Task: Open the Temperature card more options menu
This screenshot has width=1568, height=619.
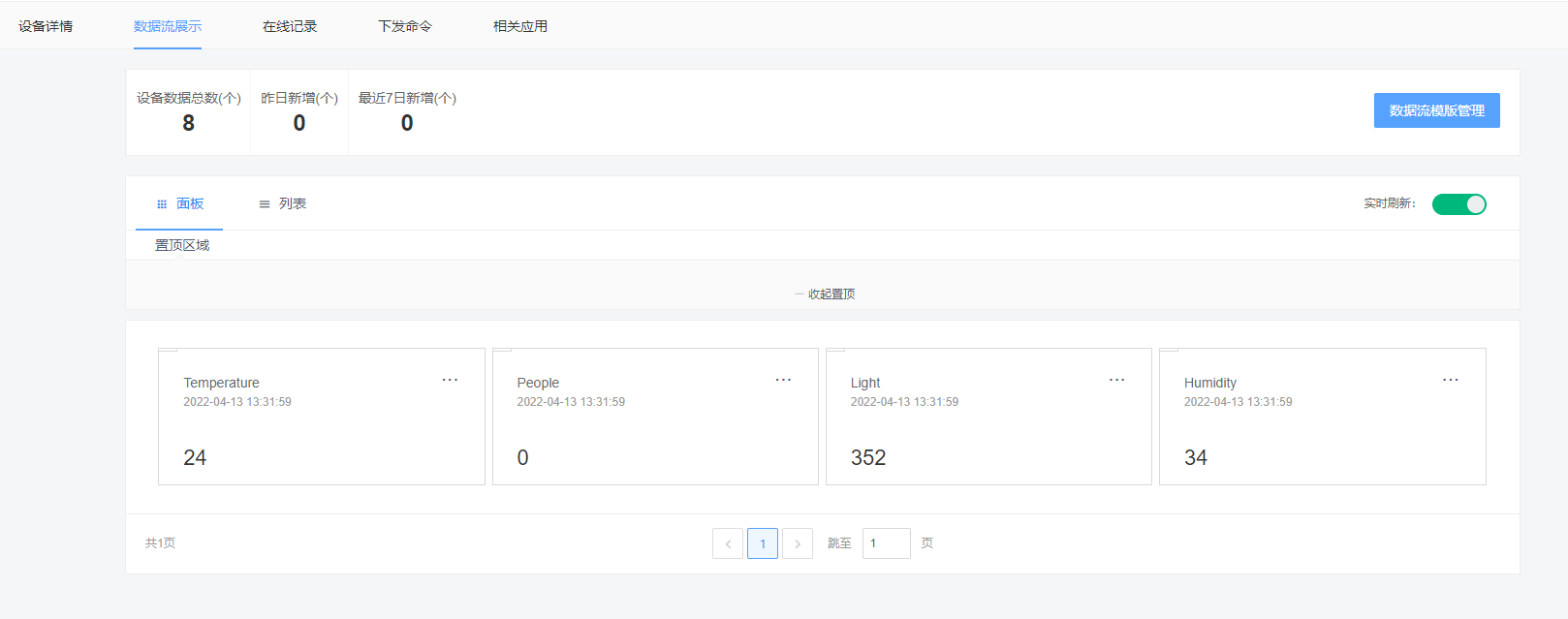Action: (x=450, y=380)
